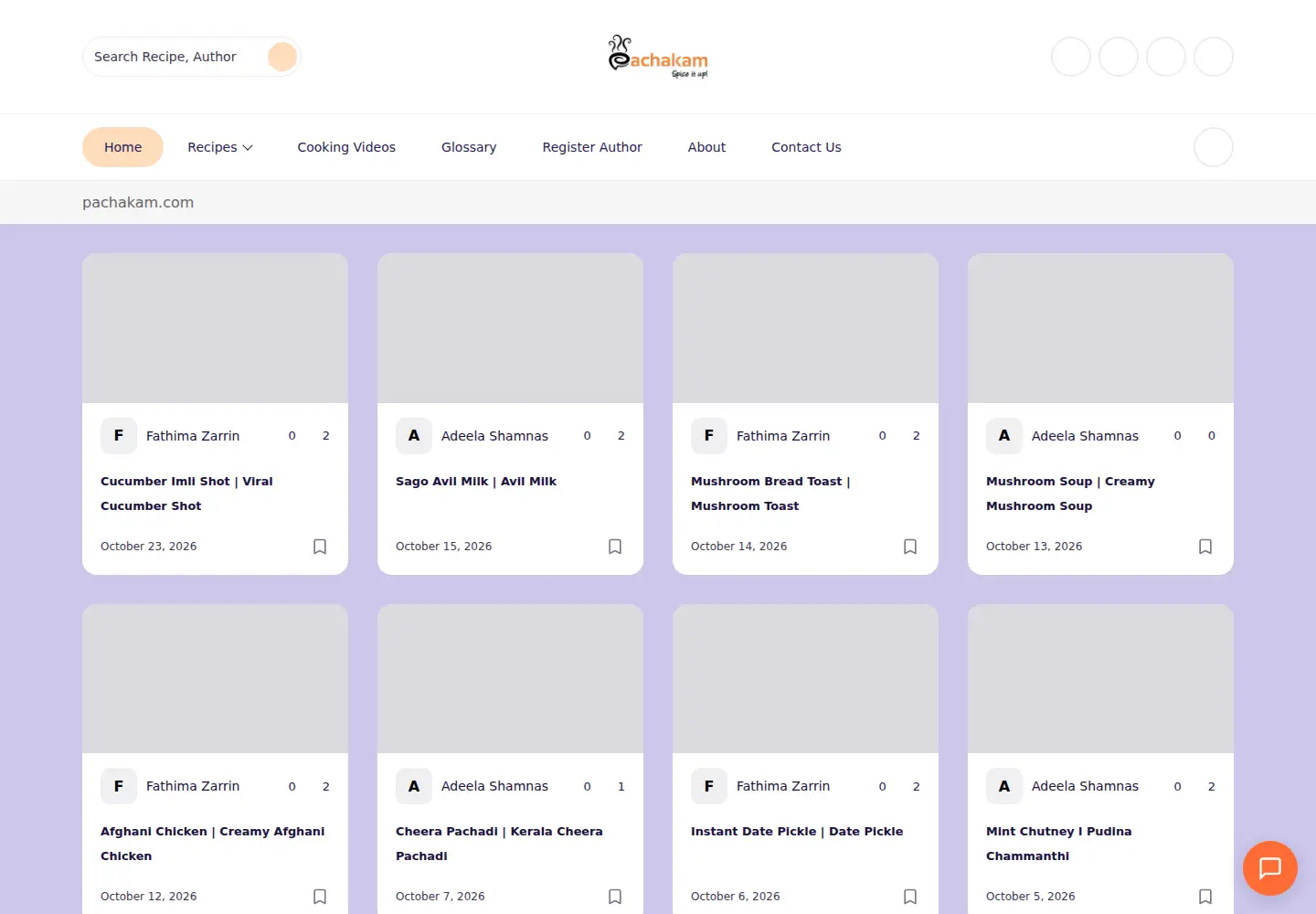Navigate to Contact Us

(806, 147)
